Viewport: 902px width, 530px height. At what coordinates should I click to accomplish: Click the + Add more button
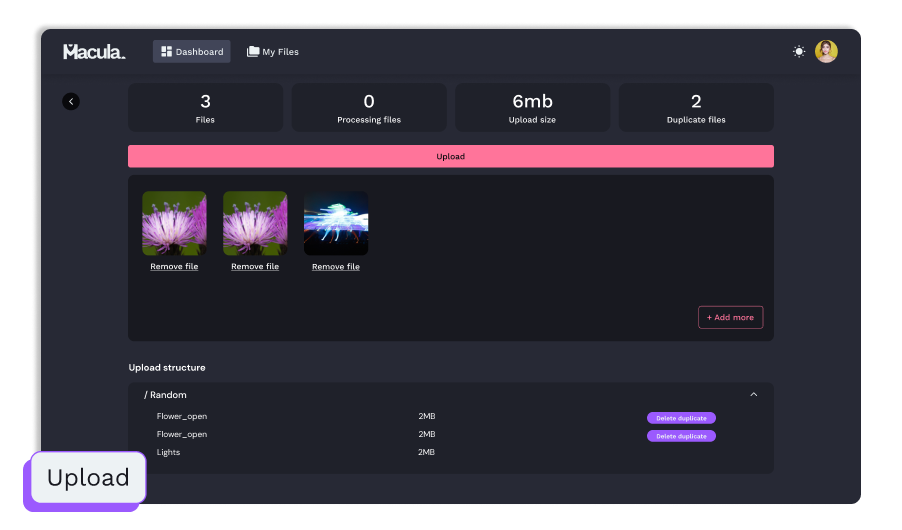point(730,317)
